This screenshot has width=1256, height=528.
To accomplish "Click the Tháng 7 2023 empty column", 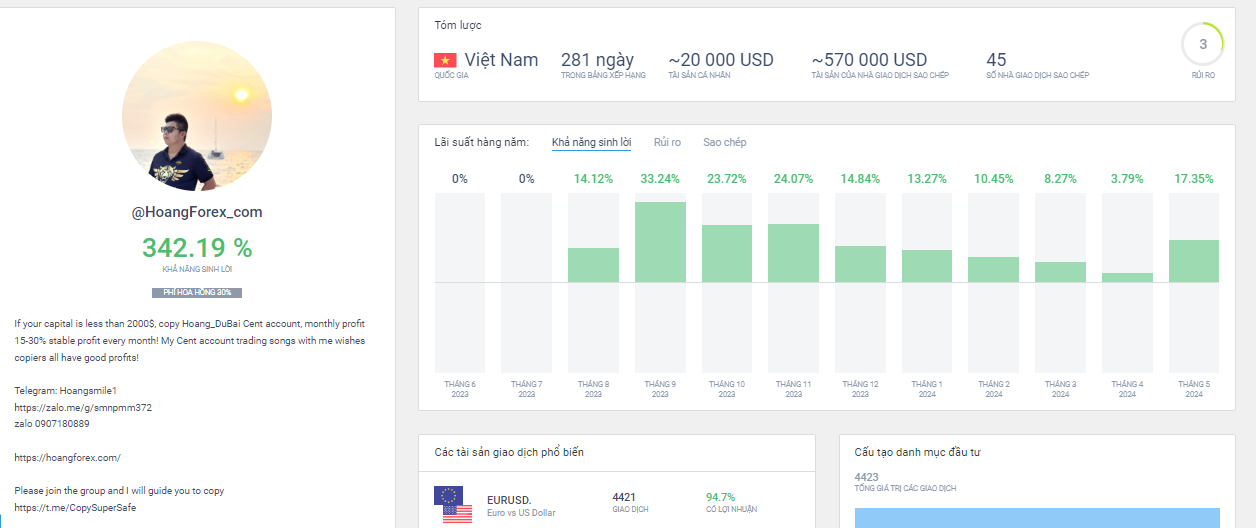I will 526,282.
